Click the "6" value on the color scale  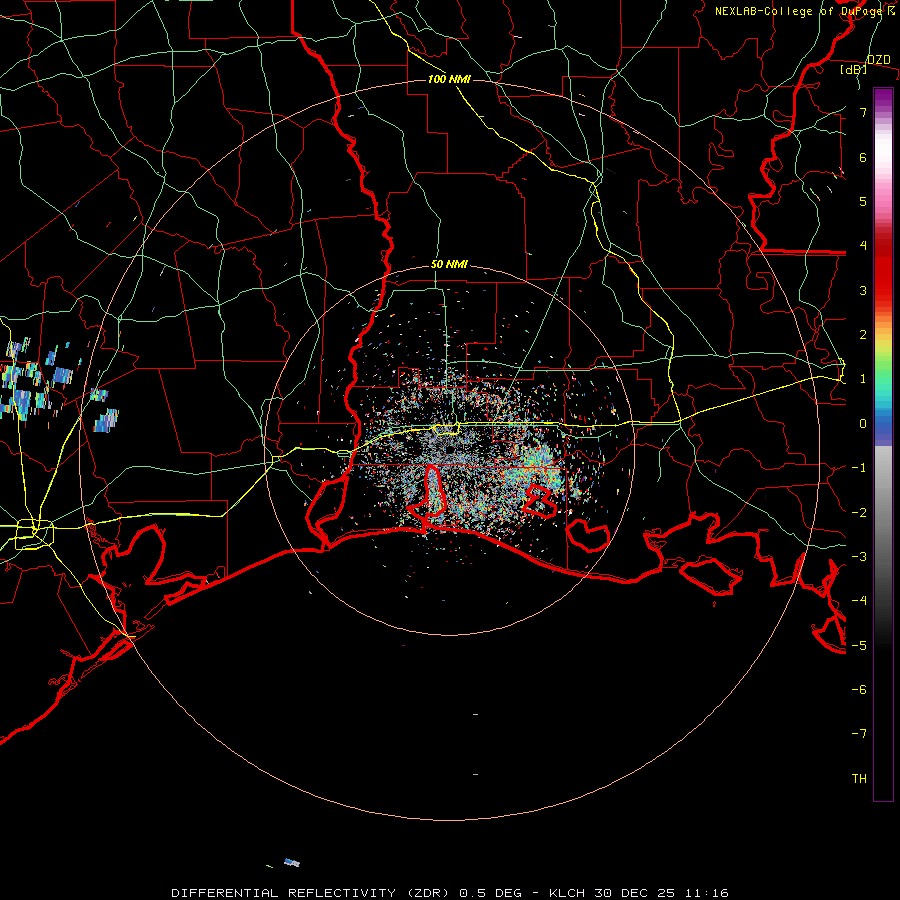point(863,157)
